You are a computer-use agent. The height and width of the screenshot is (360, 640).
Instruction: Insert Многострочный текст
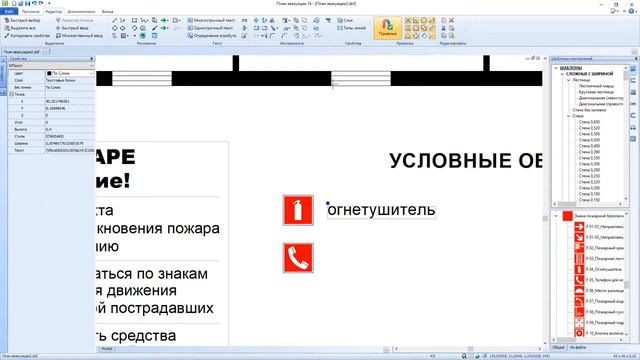coord(211,20)
